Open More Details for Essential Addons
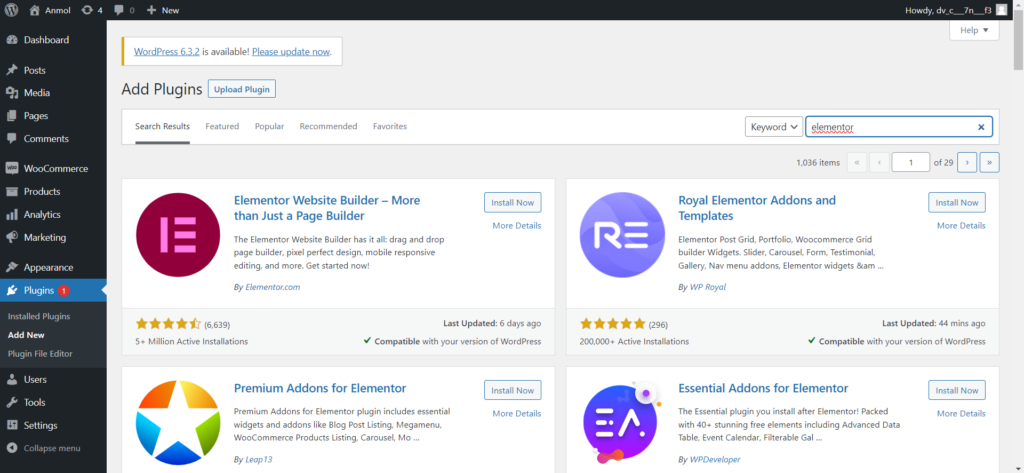Viewport: 1024px width, 473px height. (x=961, y=413)
